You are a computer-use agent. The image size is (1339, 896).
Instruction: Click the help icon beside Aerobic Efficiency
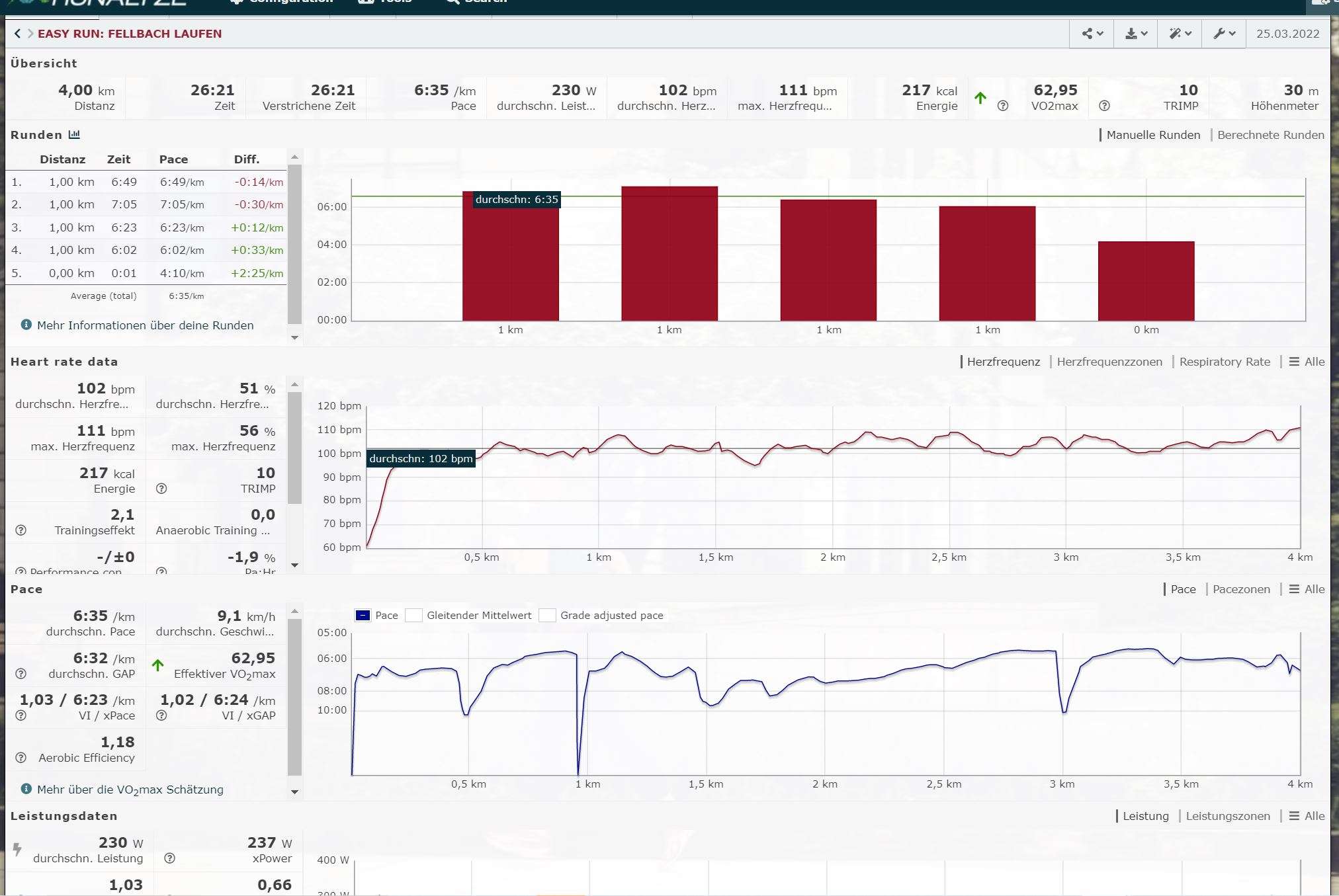pyautogui.click(x=21, y=758)
